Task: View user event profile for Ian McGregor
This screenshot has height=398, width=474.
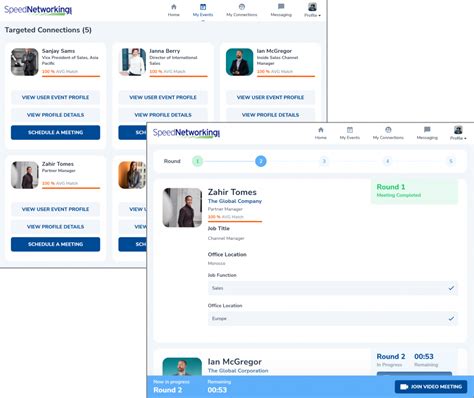Action: (270, 97)
